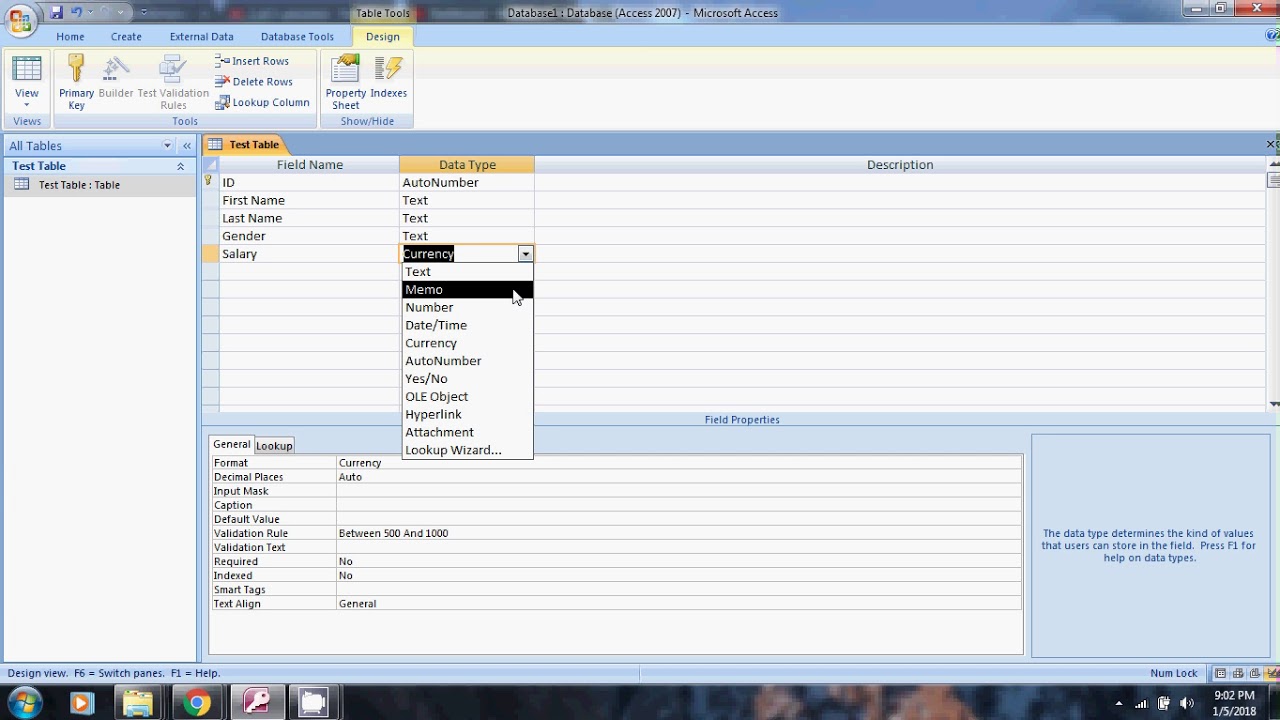Click the Last Name field cell
This screenshot has width=1280, height=720.
309,219
